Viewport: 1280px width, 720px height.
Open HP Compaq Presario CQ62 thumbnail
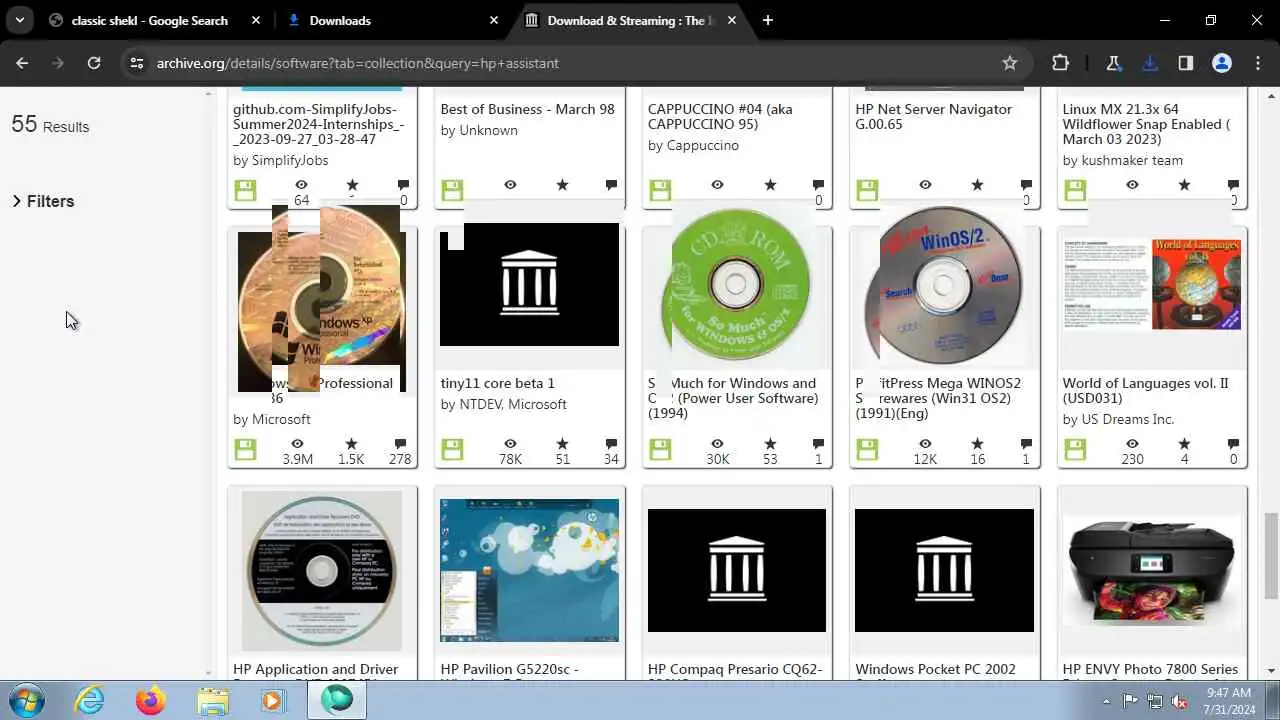click(737, 570)
